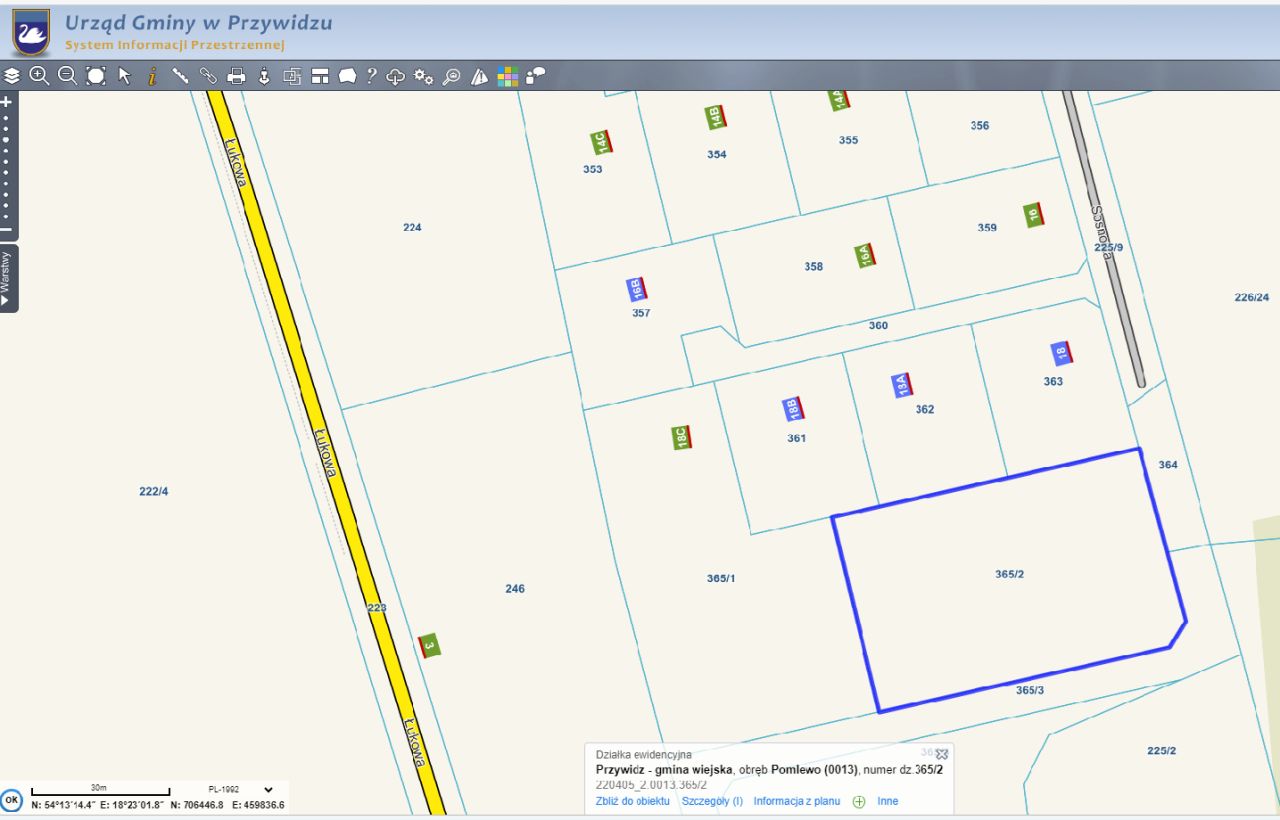Expand the Warstwy side panel

click(x=8, y=279)
